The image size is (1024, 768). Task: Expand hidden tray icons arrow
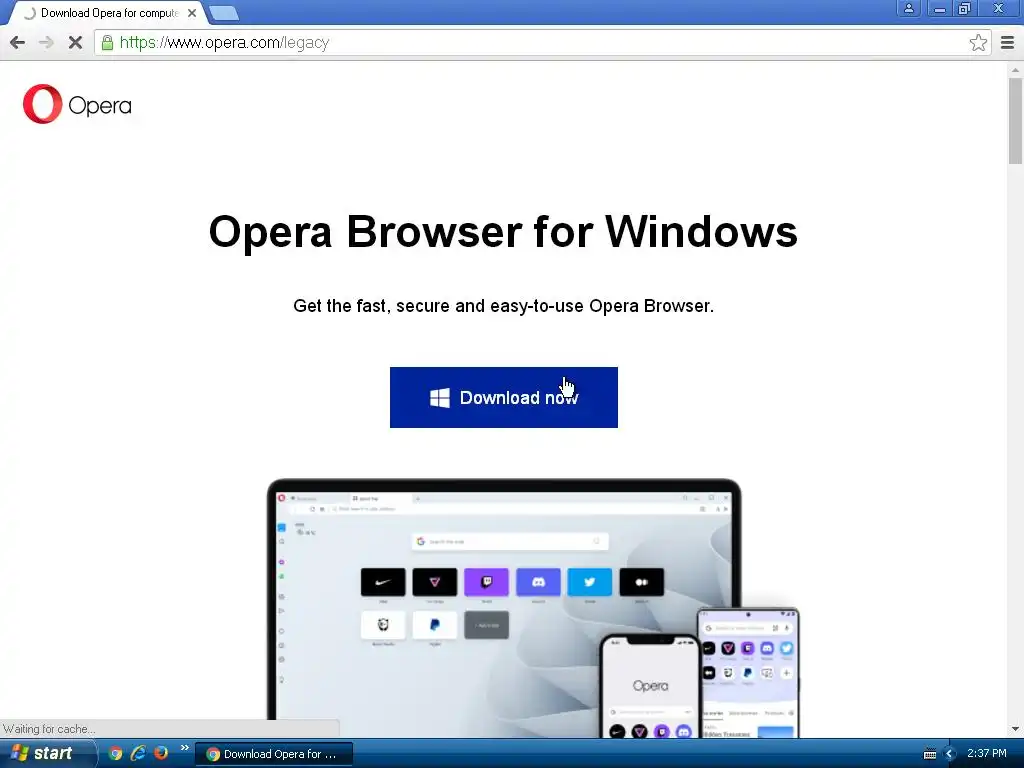[950, 754]
